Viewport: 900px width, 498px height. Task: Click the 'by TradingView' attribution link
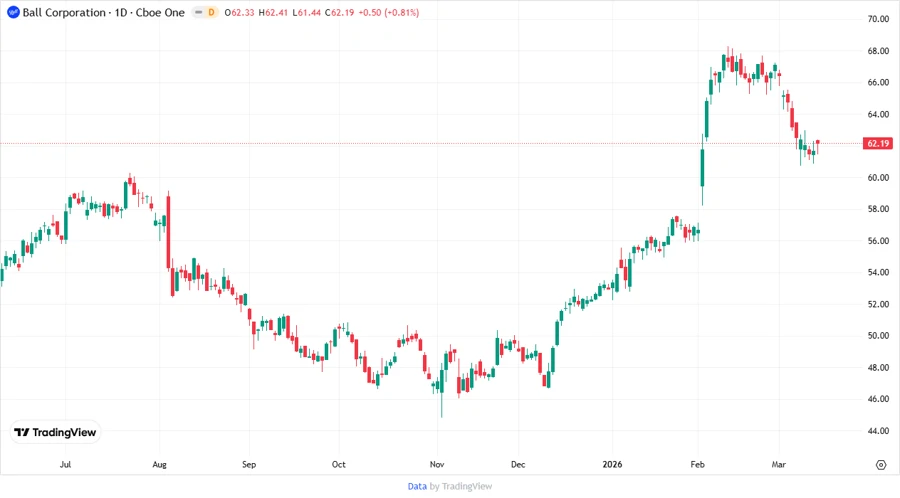pyautogui.click(x=461, y=487)
